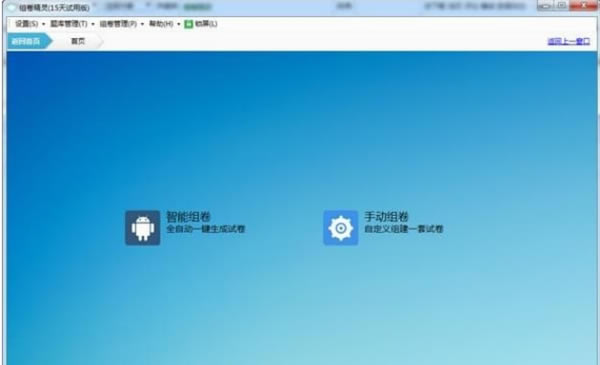Open 智能组卷 title text
600x365 pixels.
(x=188, y=217)
